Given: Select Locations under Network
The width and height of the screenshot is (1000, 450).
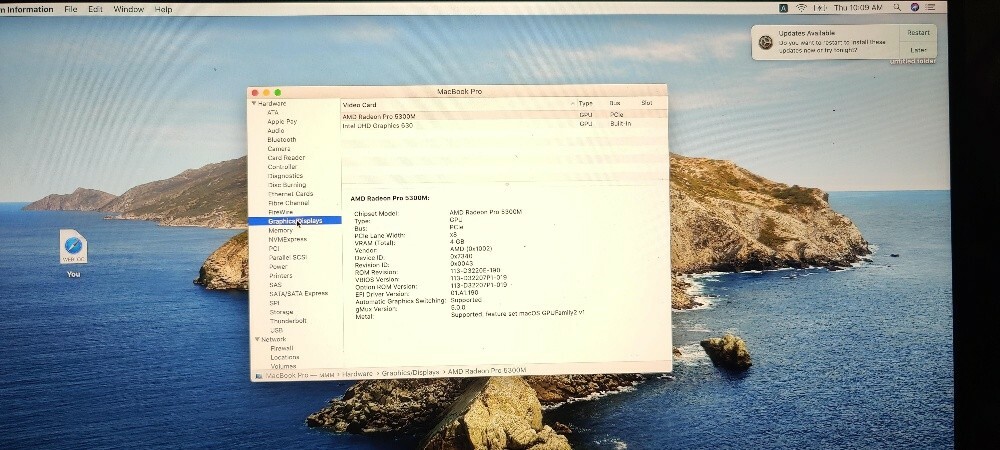Looking at the screenshot, I should click(x=284, y=357).
